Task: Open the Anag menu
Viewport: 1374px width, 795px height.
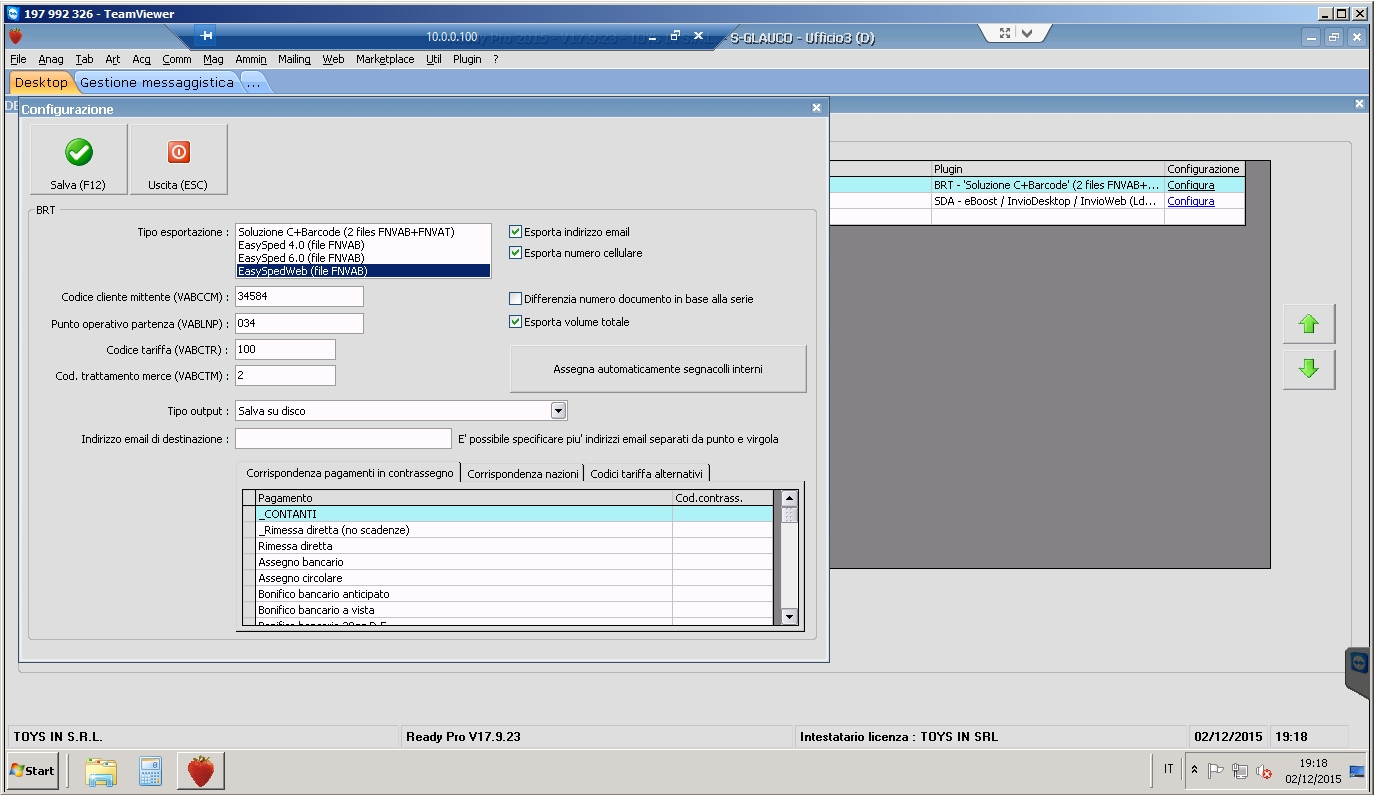Action: [50, 59]
